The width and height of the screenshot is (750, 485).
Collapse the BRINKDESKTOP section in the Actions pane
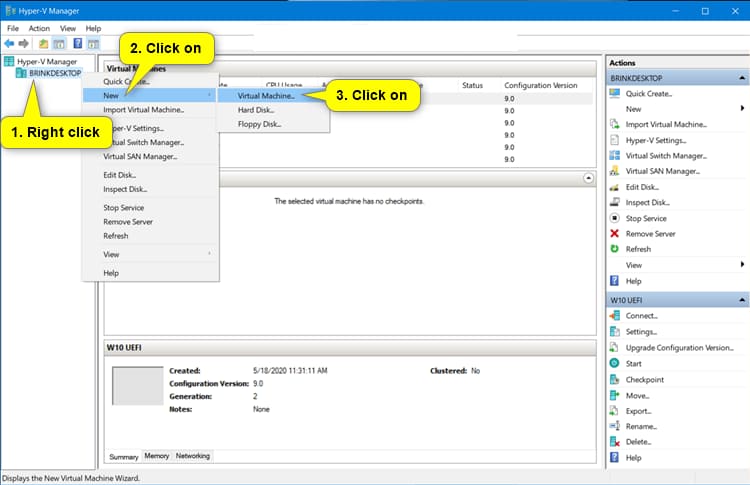(742, 78)
